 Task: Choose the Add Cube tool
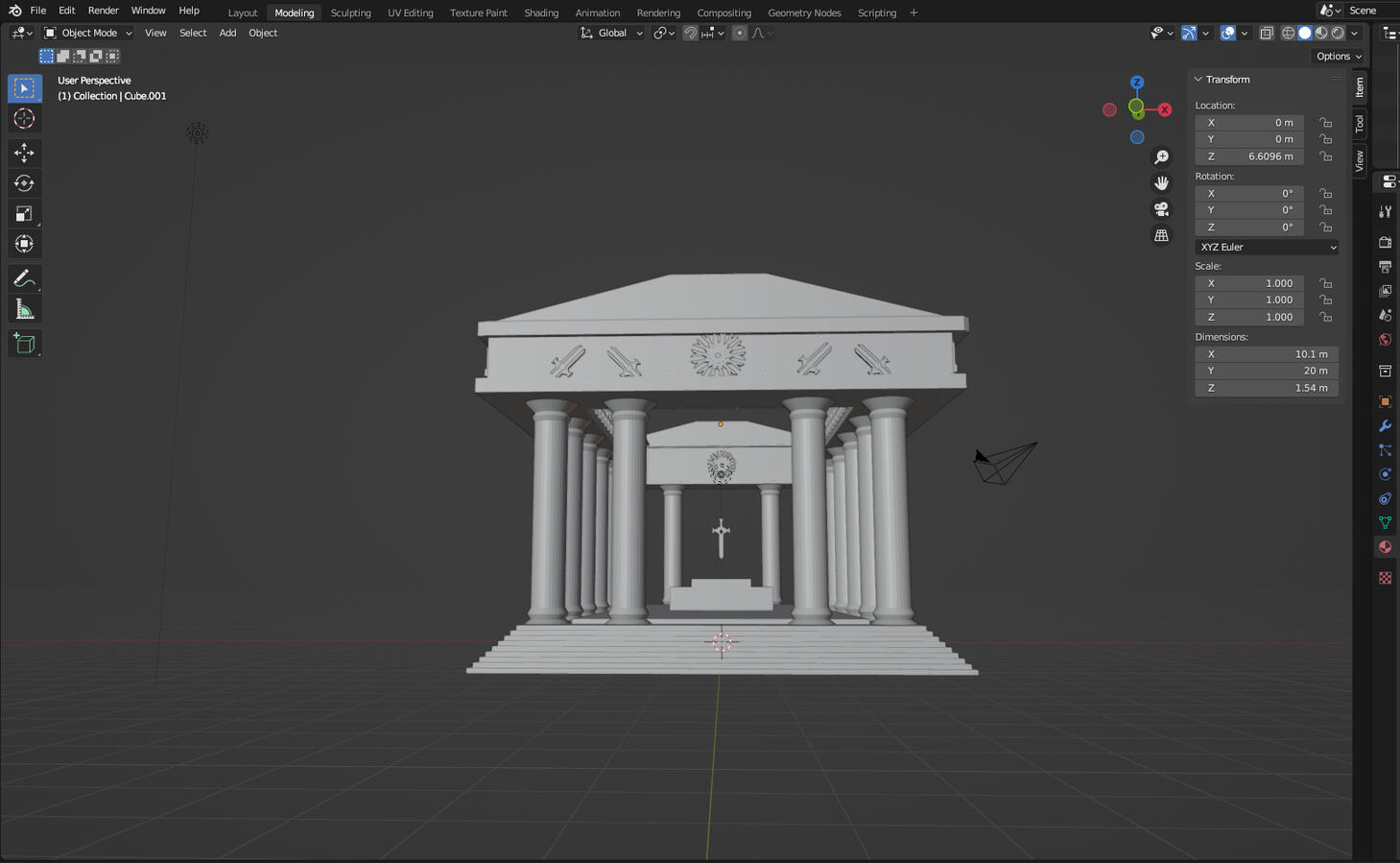[24, 344]
